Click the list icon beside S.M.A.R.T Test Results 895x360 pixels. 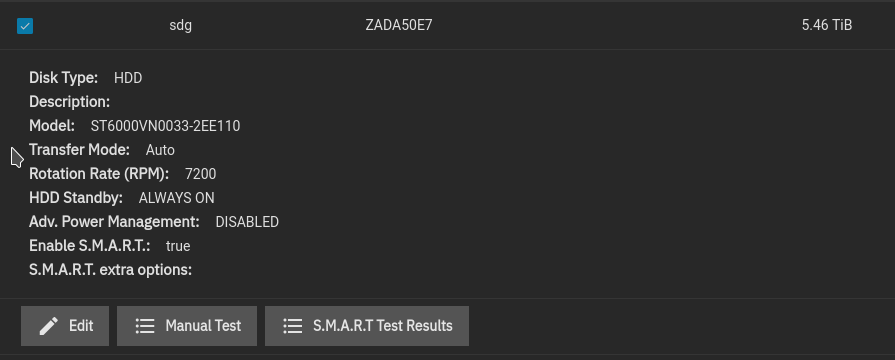click(293, 326)
